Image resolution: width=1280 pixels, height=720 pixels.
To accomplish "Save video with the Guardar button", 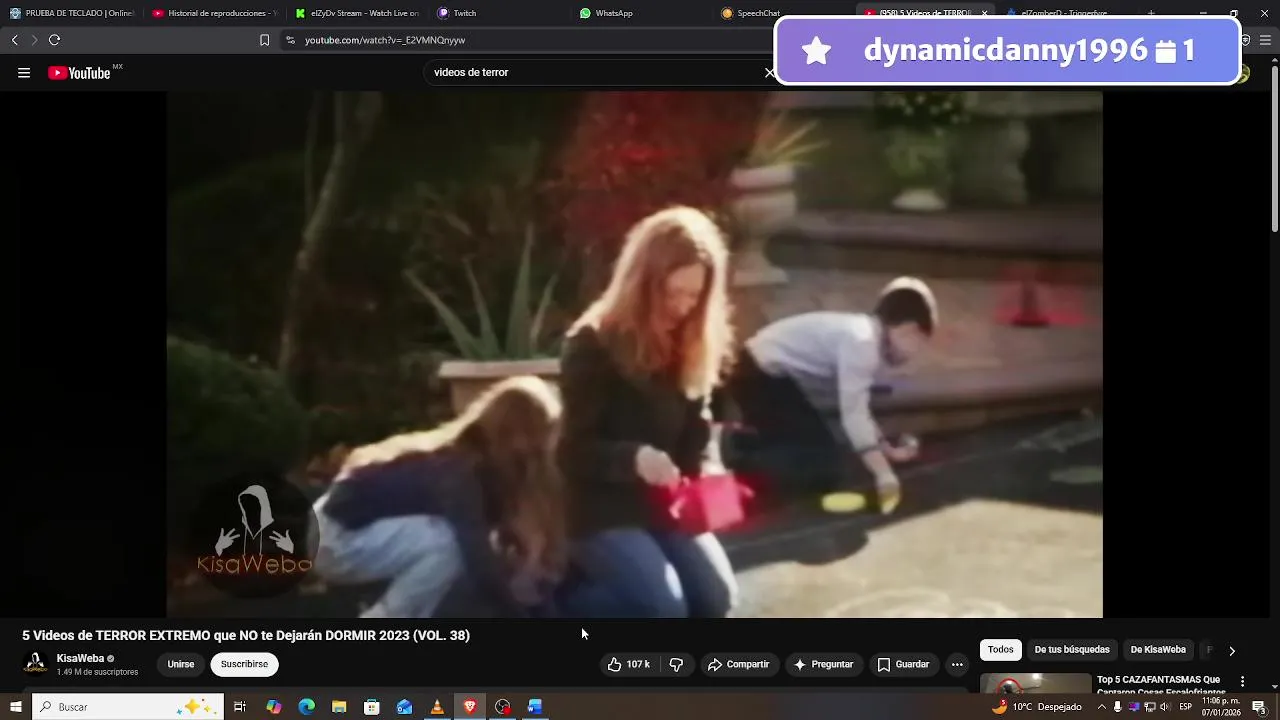I will click(903, 664).
